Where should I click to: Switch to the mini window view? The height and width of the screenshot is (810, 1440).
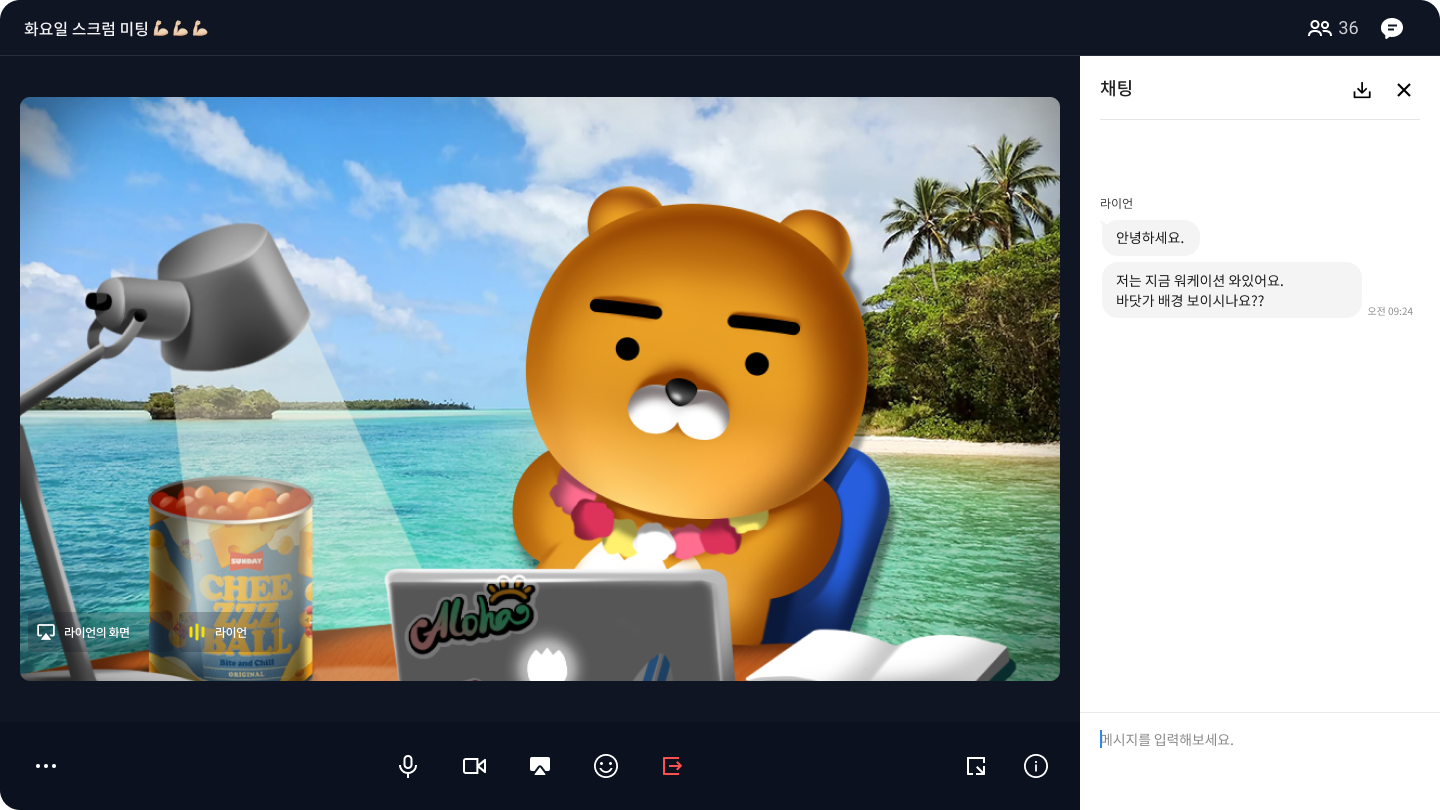pos(976,766)
